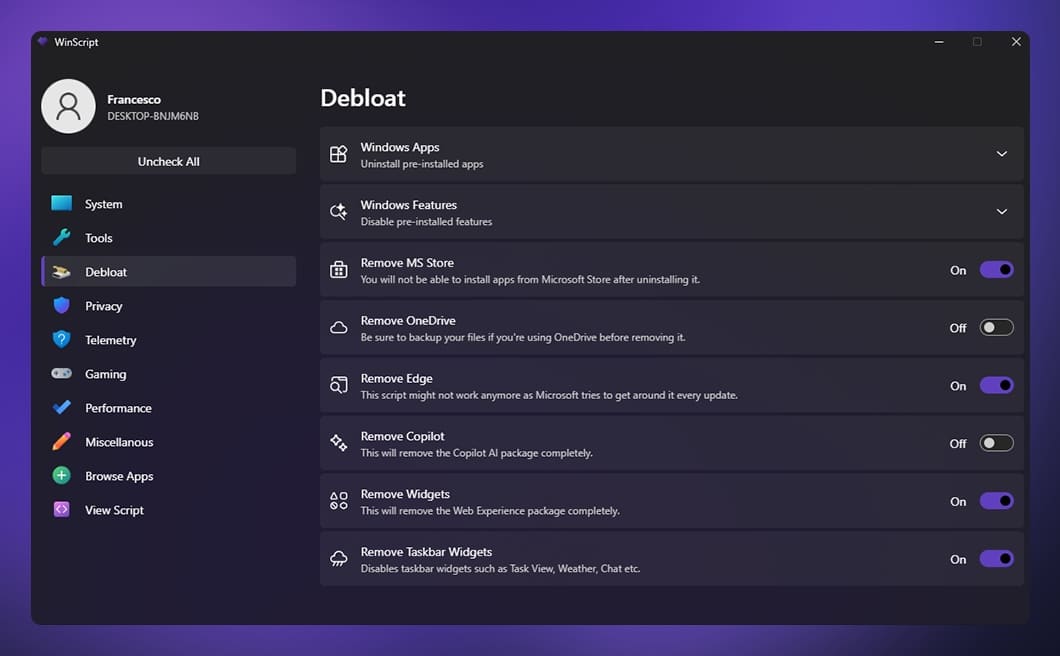Click the View Script code icon

coord(62,509)
